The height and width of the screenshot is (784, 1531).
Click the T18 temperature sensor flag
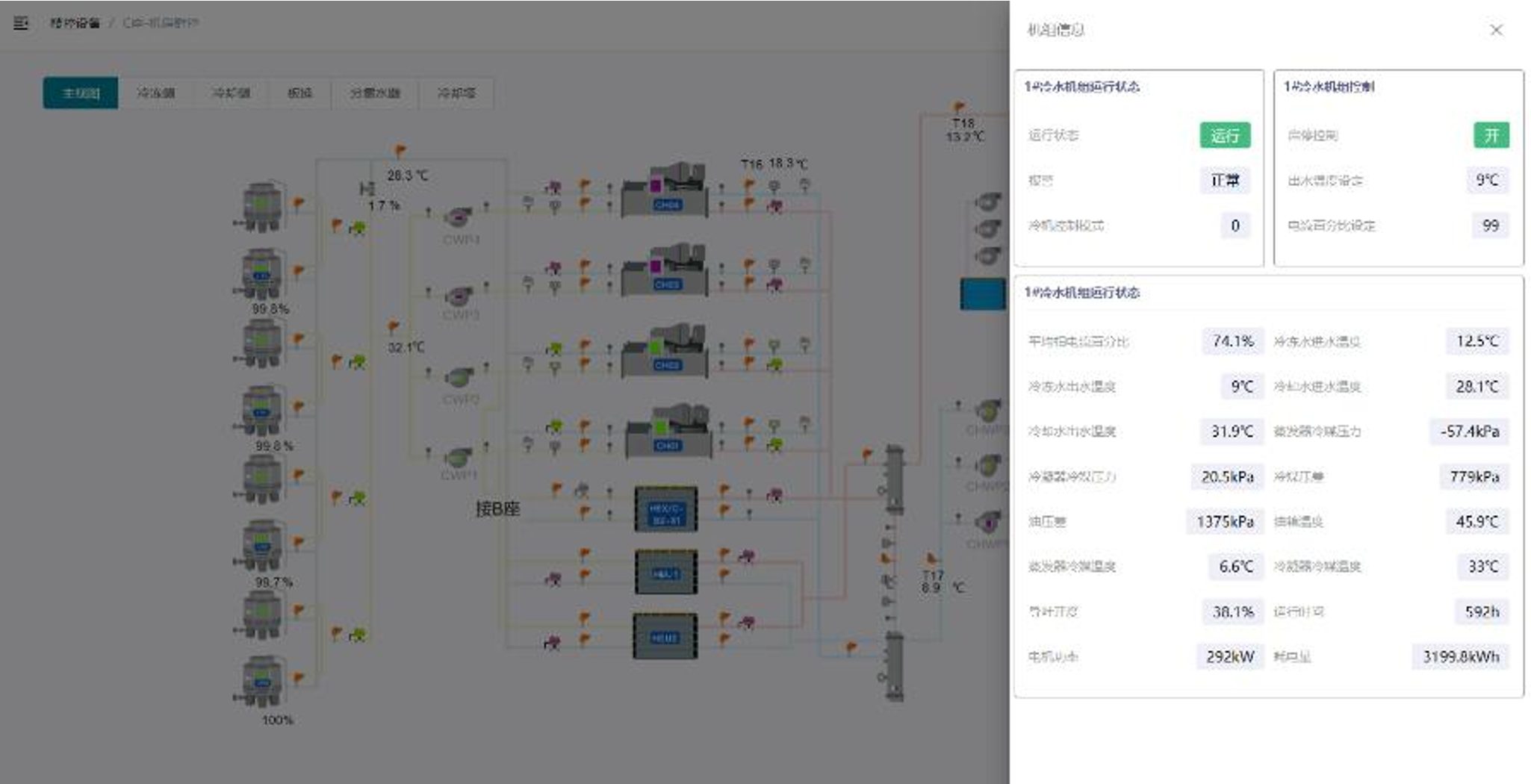(x=959, y=108)
